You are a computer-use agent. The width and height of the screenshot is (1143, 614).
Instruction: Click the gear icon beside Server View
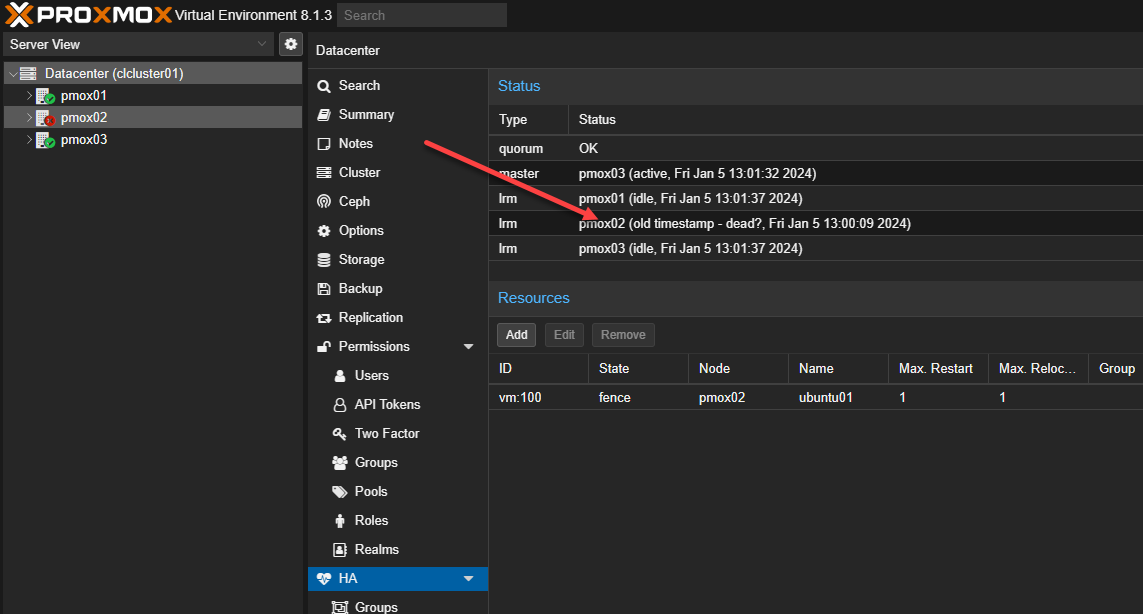click(x=290, y=44)
